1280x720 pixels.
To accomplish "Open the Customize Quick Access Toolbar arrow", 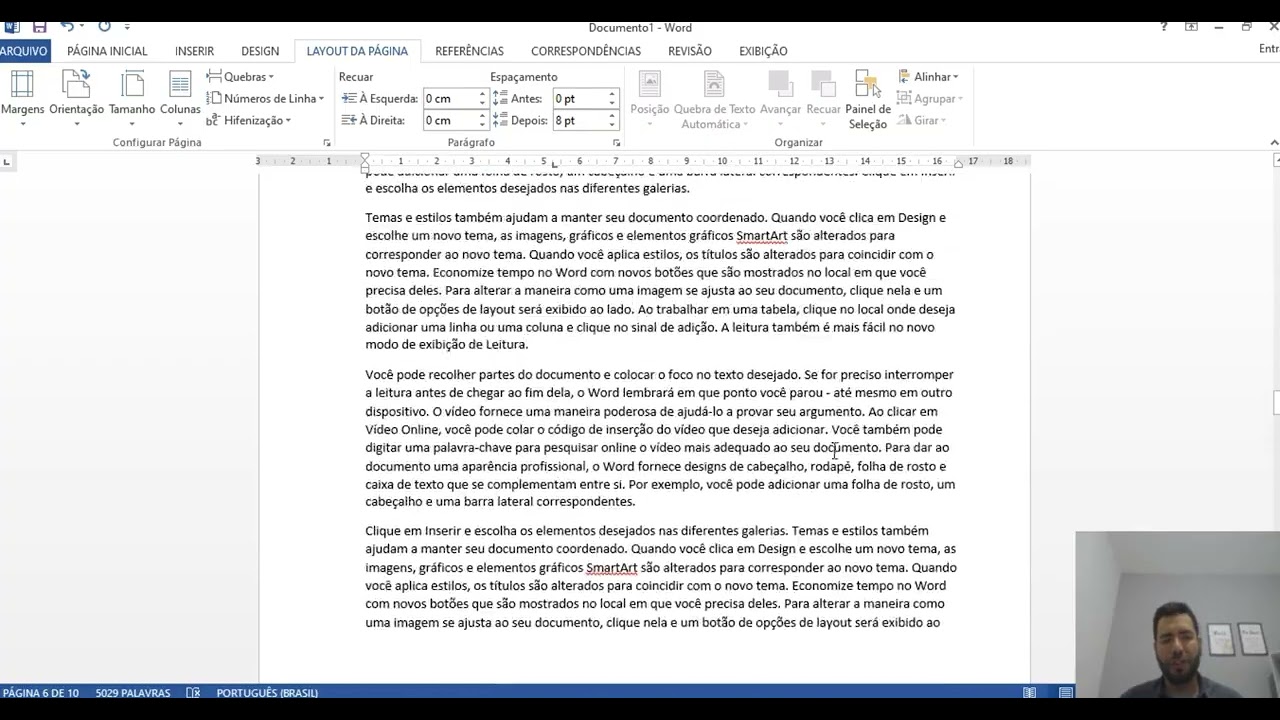I will point(127,27).
